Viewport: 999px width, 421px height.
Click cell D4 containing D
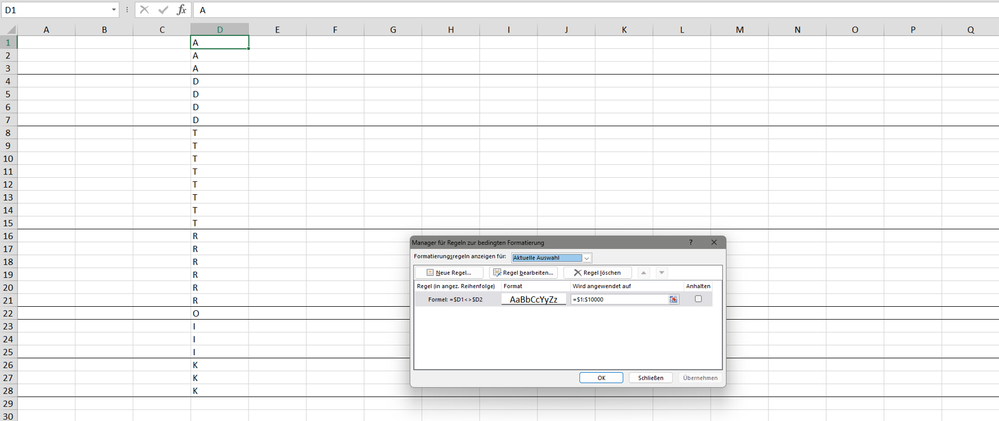click(x=219, y=82)
